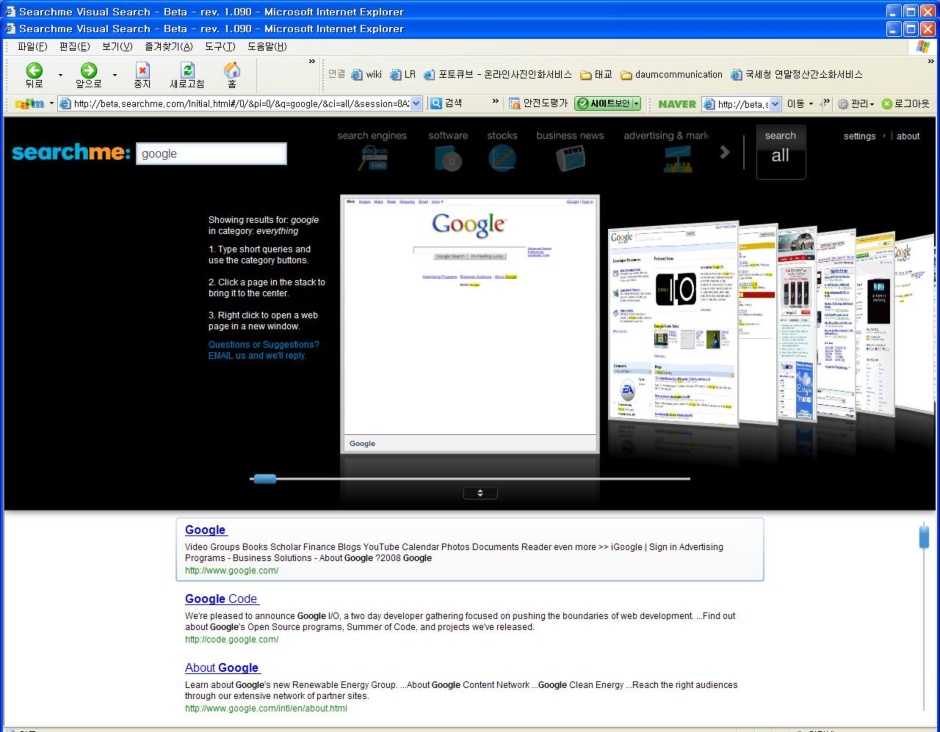Click the 'Questions or Suggestions? EMAIL us' link
The width and height of the screenshot is (940, 732).
pos(264,350)
